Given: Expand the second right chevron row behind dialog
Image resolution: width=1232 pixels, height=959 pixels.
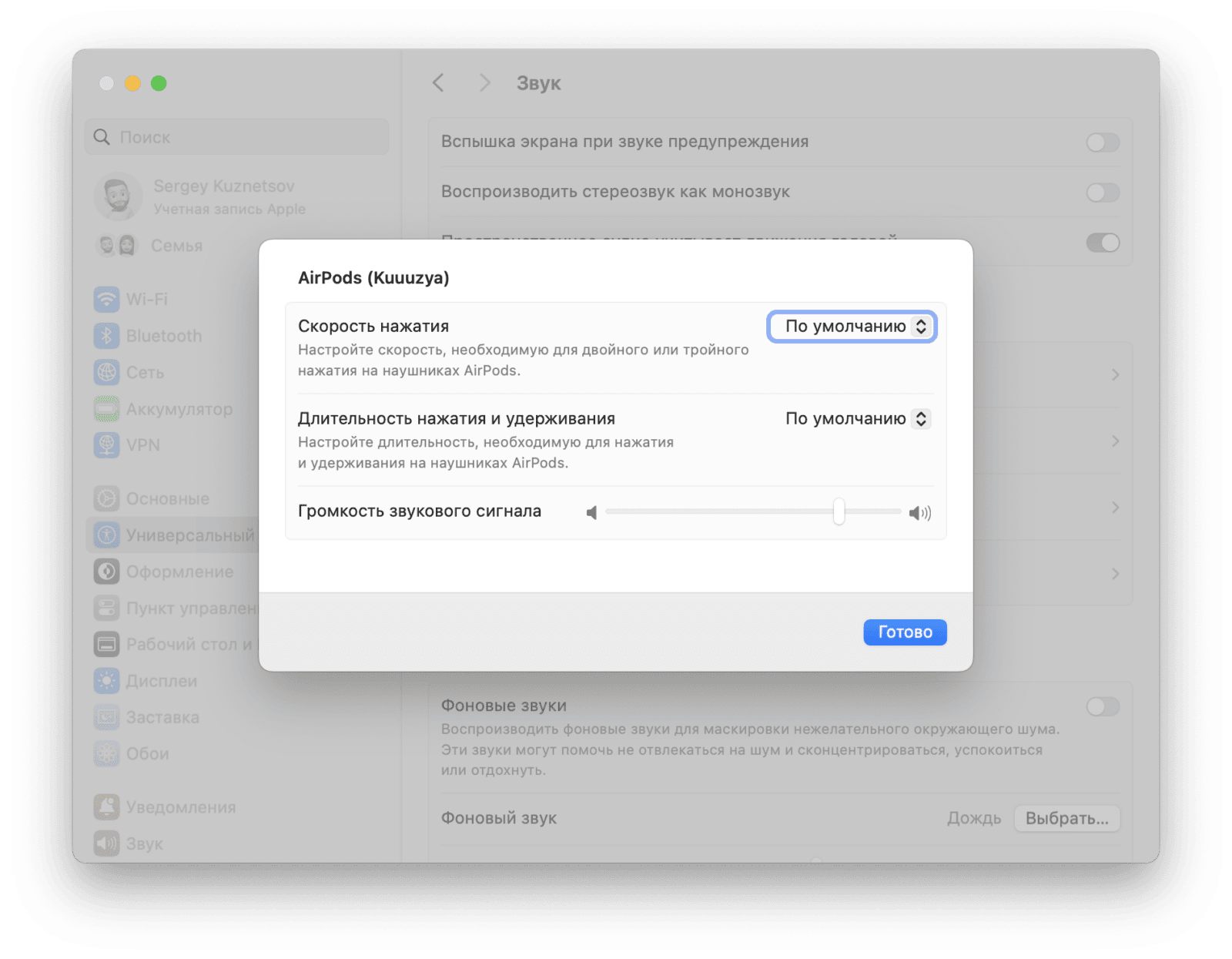Looking at the screenshot, I should pos(1115,441).
